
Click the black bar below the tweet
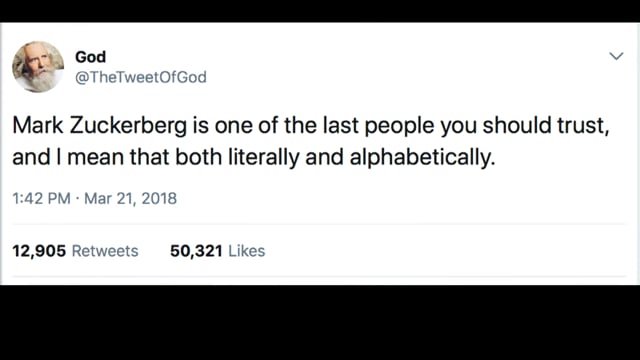pos(320,322)
